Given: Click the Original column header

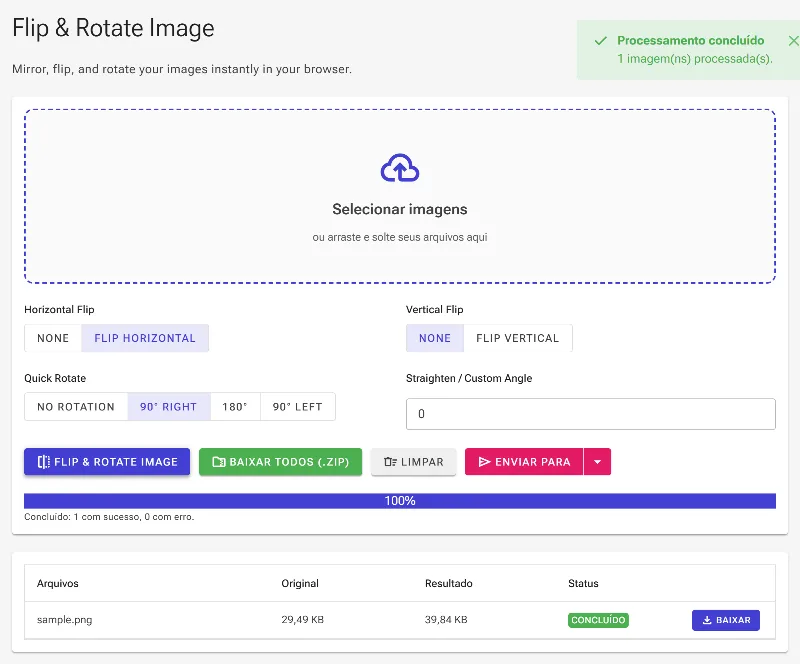Looking at the screenshot, I should click(300, 583).
